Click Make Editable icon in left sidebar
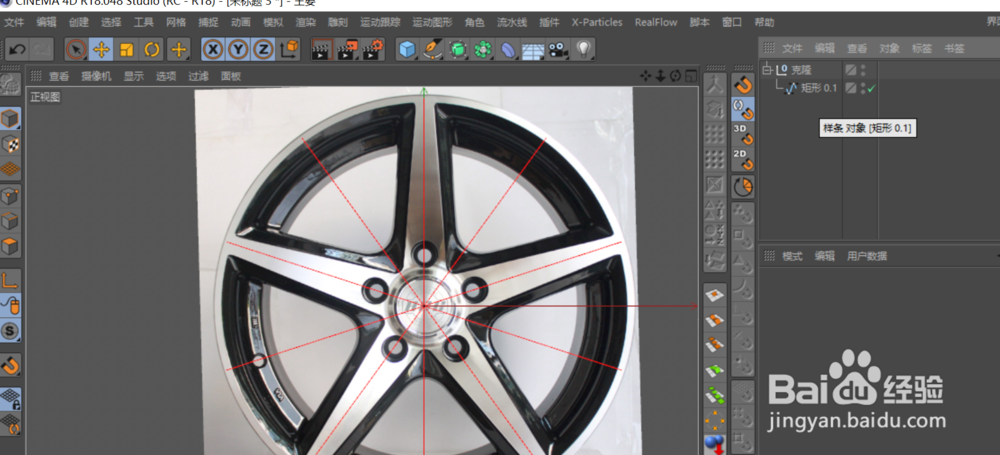 pyautogui.click(x=10, y=84)
